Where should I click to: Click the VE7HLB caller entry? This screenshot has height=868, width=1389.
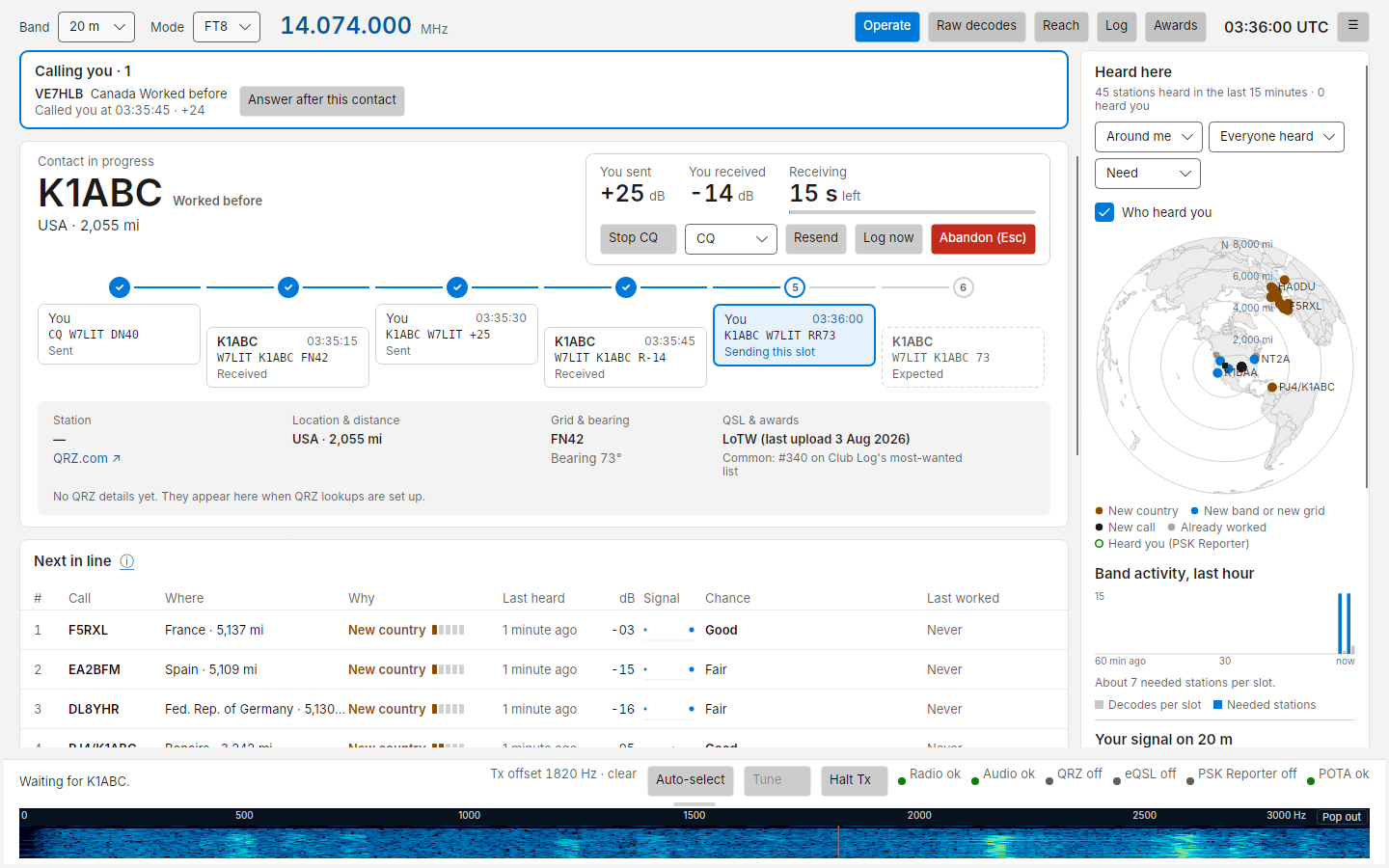click(131, 101)
